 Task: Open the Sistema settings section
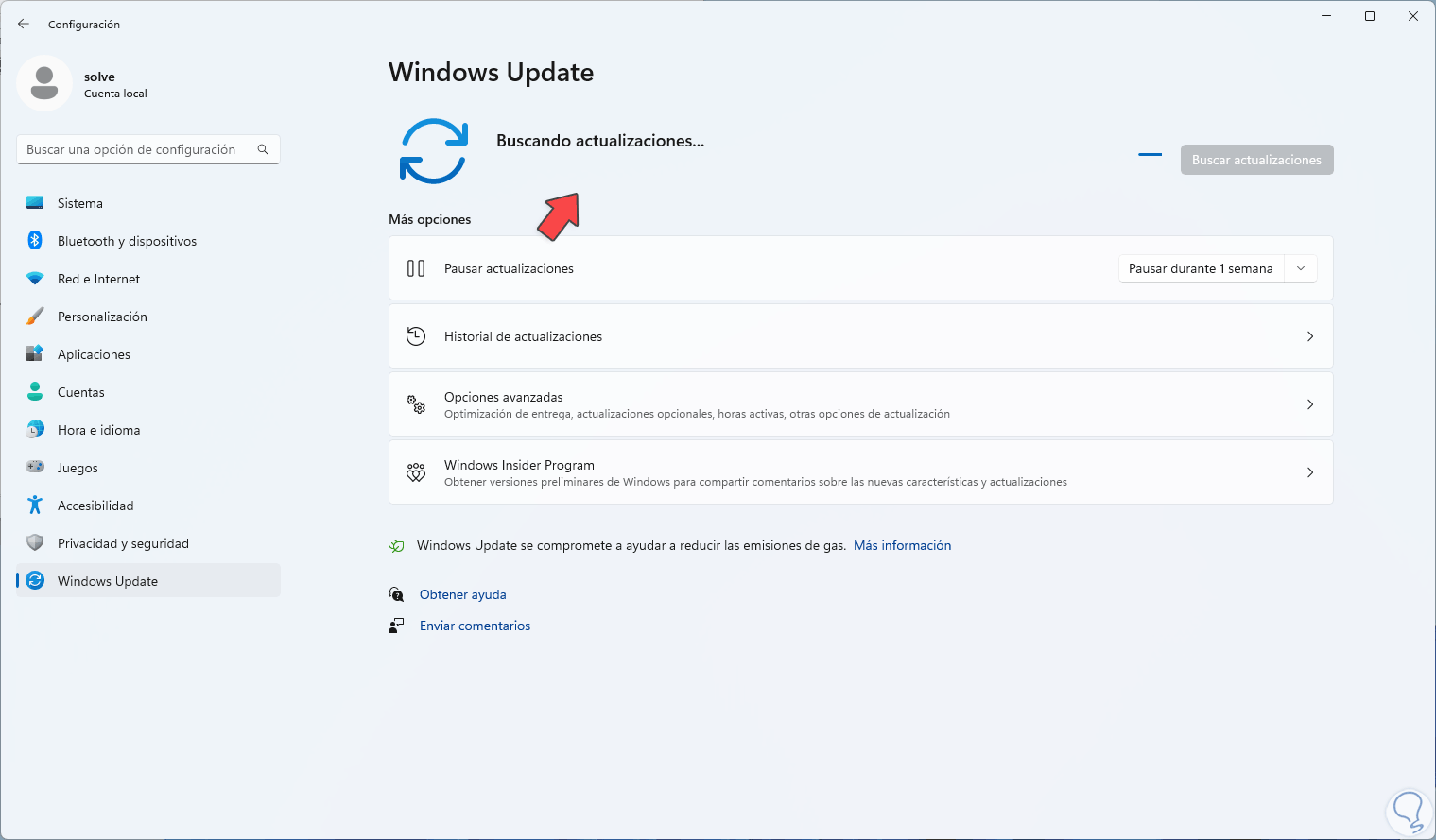(x=148, y=203)
